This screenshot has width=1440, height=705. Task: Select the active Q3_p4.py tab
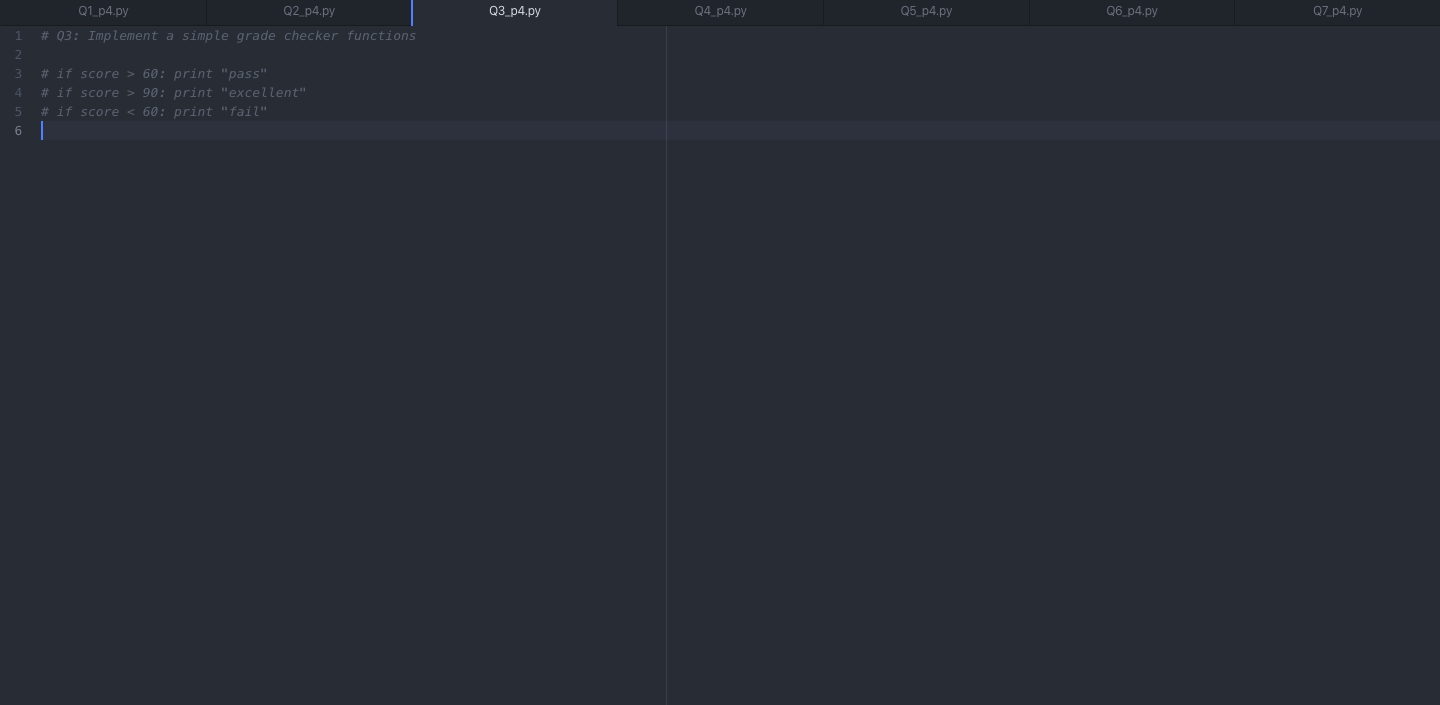click(514, 11)
